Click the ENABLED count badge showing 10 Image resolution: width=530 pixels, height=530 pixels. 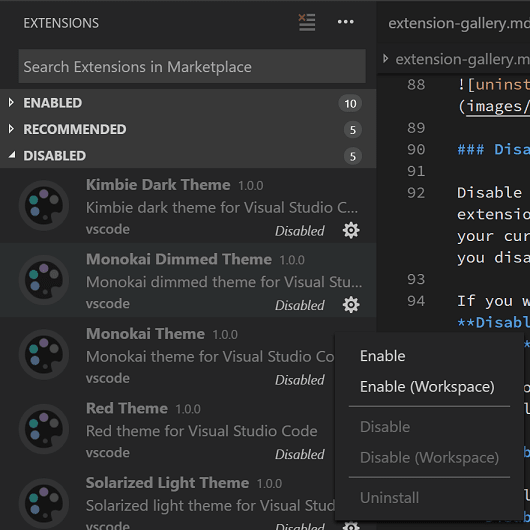coord(350,103)
